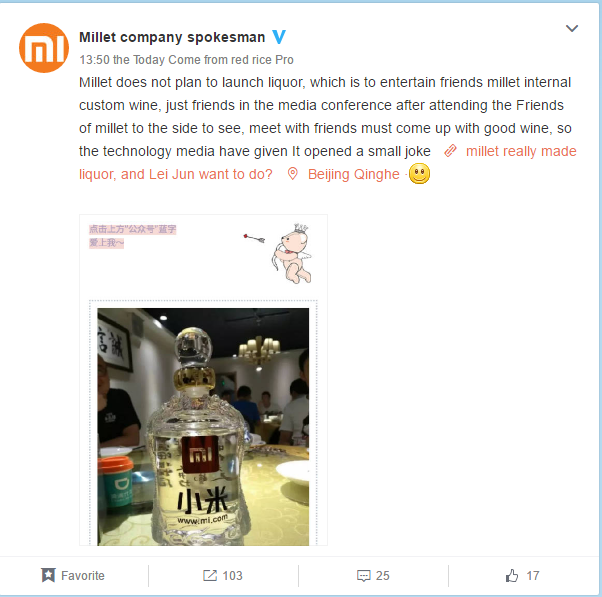Viewport: 602px width, 597px height.
Task: Click the repost share icon
Action: tap(210, 575)
